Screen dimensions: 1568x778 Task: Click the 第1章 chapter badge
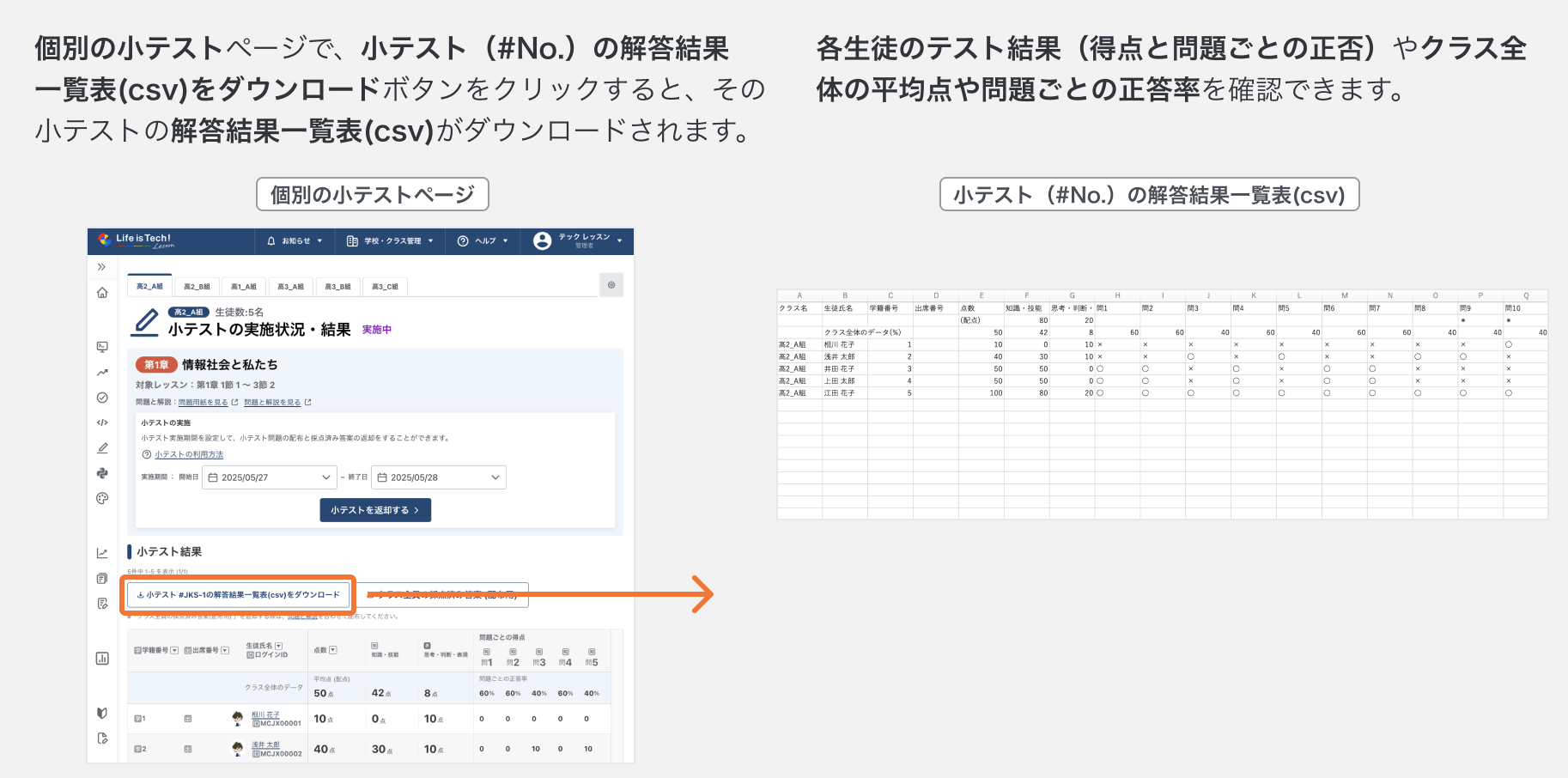156,365
